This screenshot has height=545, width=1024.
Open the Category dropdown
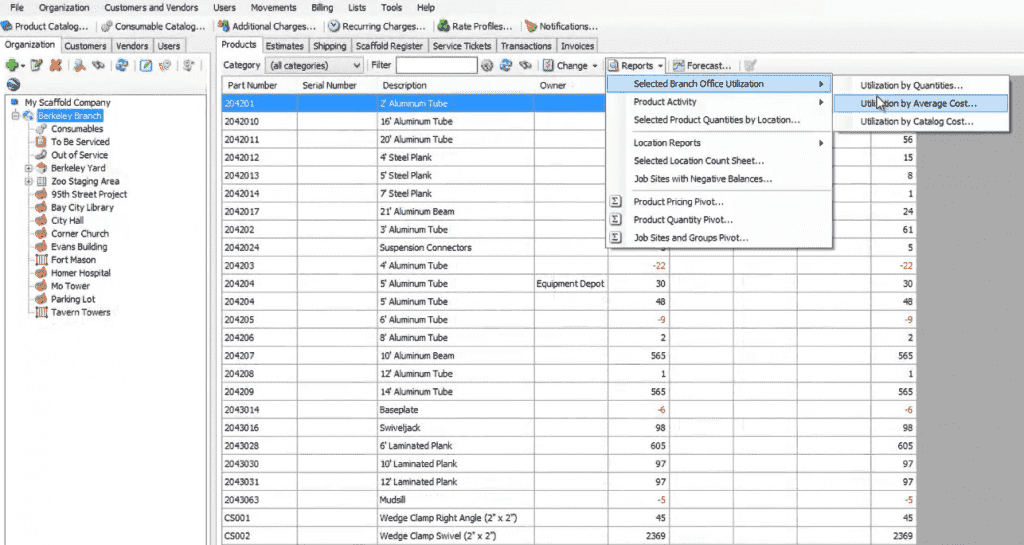coord(314,65)
